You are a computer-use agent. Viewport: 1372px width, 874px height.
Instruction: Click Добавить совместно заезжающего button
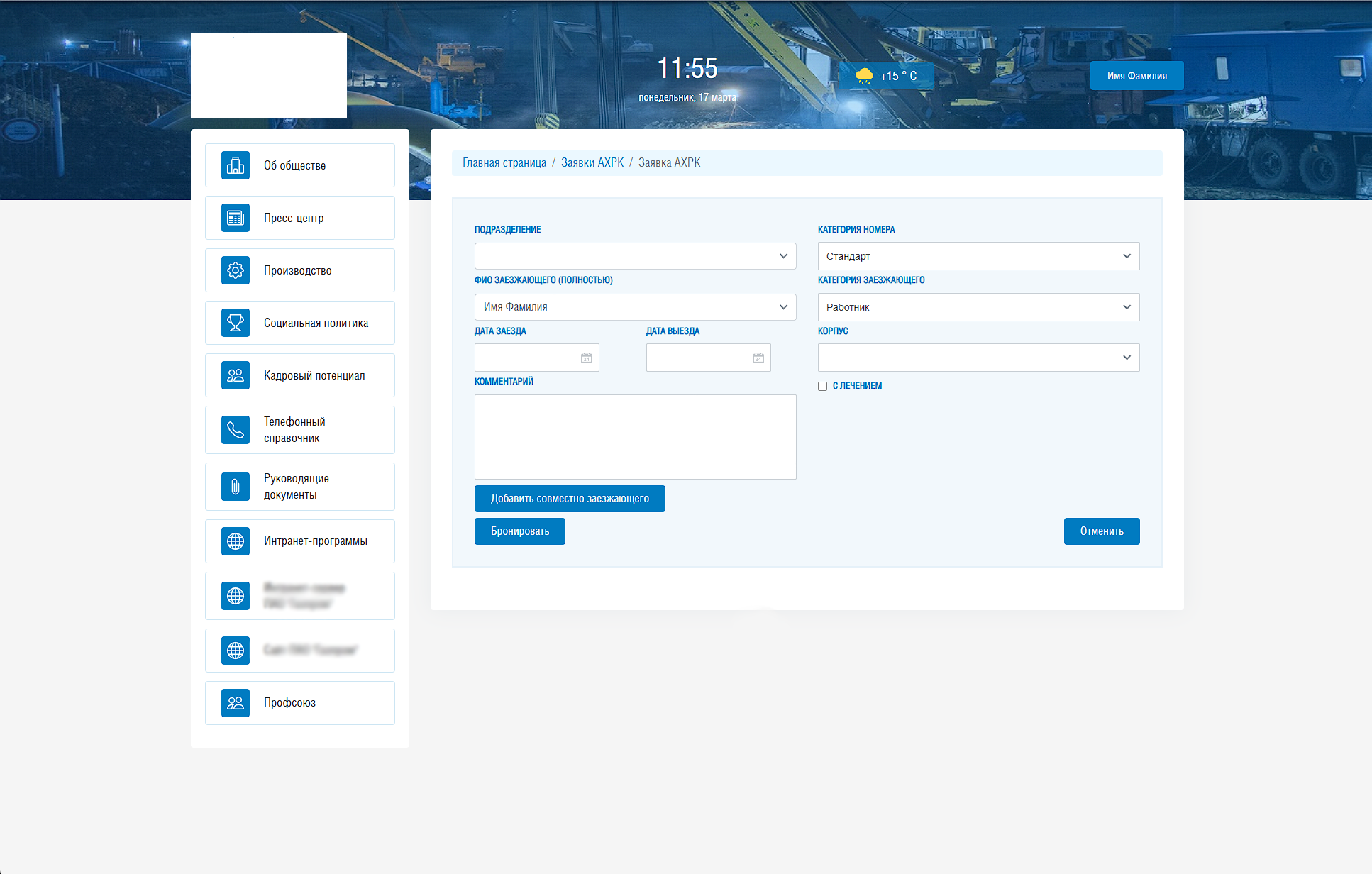[570, 499]
